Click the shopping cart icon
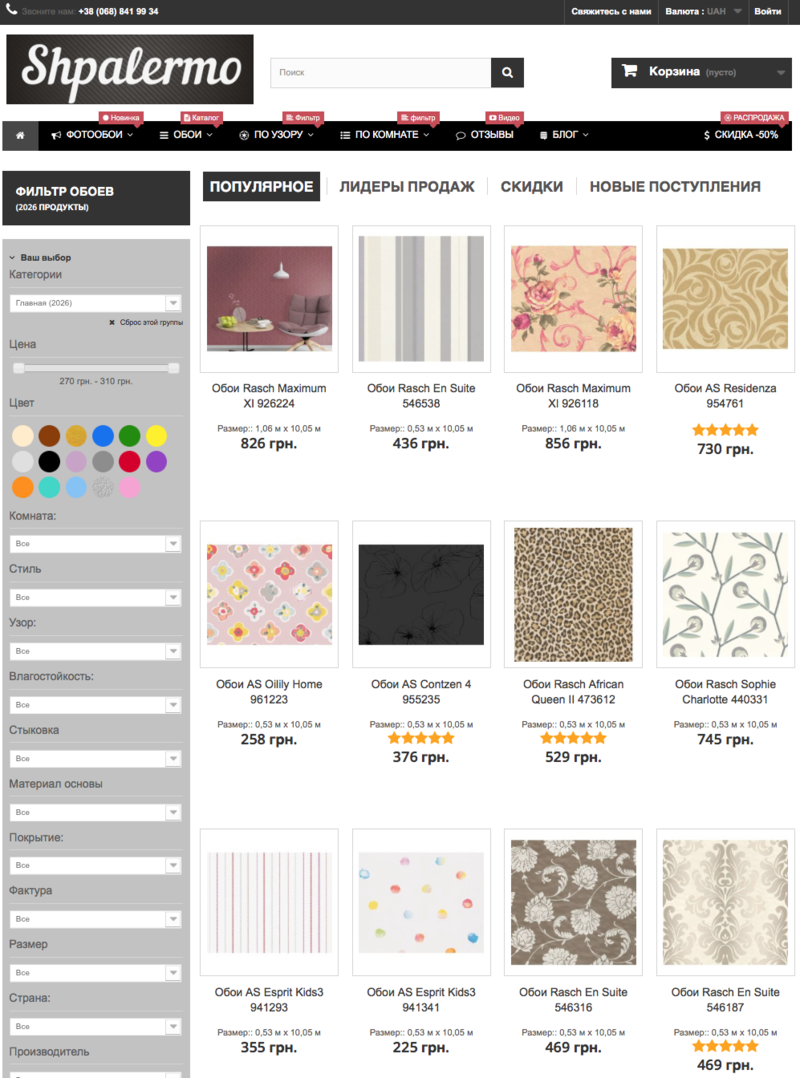Screen dimensions: 800x1078 click(x=629, y=72)
